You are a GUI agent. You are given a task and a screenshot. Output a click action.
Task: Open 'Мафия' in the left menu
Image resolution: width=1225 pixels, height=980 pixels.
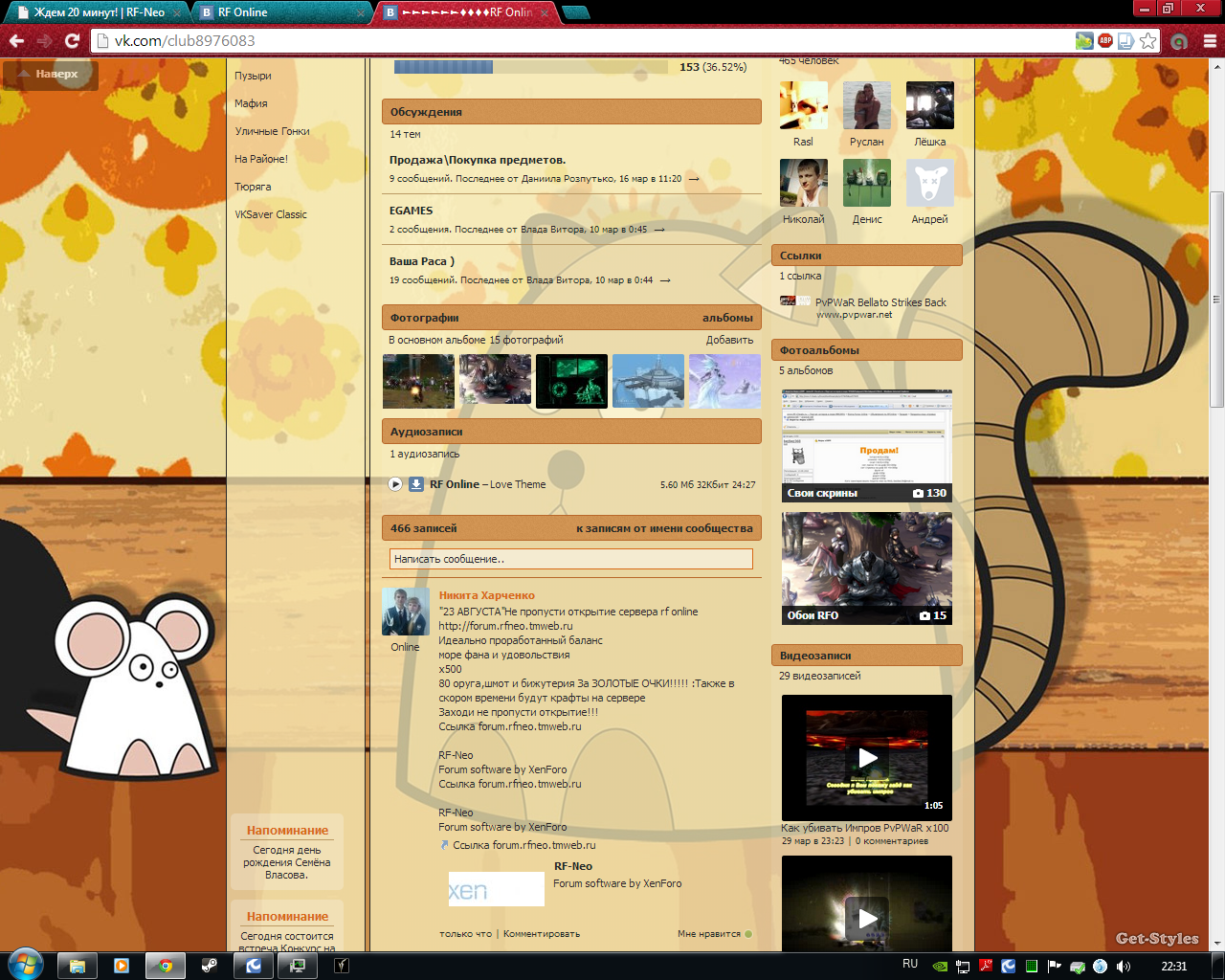click(x=251, y=103)
